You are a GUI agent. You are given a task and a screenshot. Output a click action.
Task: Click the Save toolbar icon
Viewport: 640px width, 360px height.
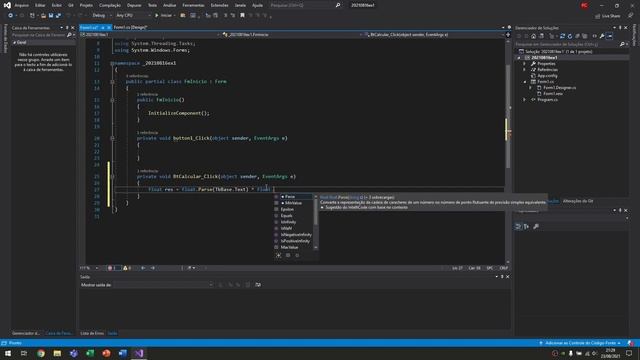[x=51, y=16]
